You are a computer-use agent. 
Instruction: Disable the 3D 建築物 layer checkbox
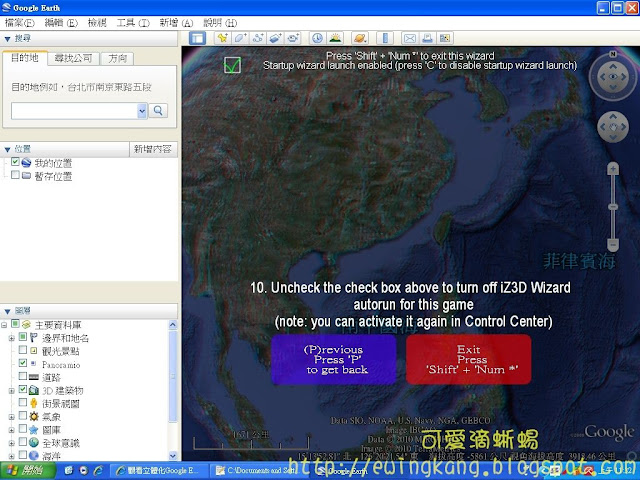23,389
